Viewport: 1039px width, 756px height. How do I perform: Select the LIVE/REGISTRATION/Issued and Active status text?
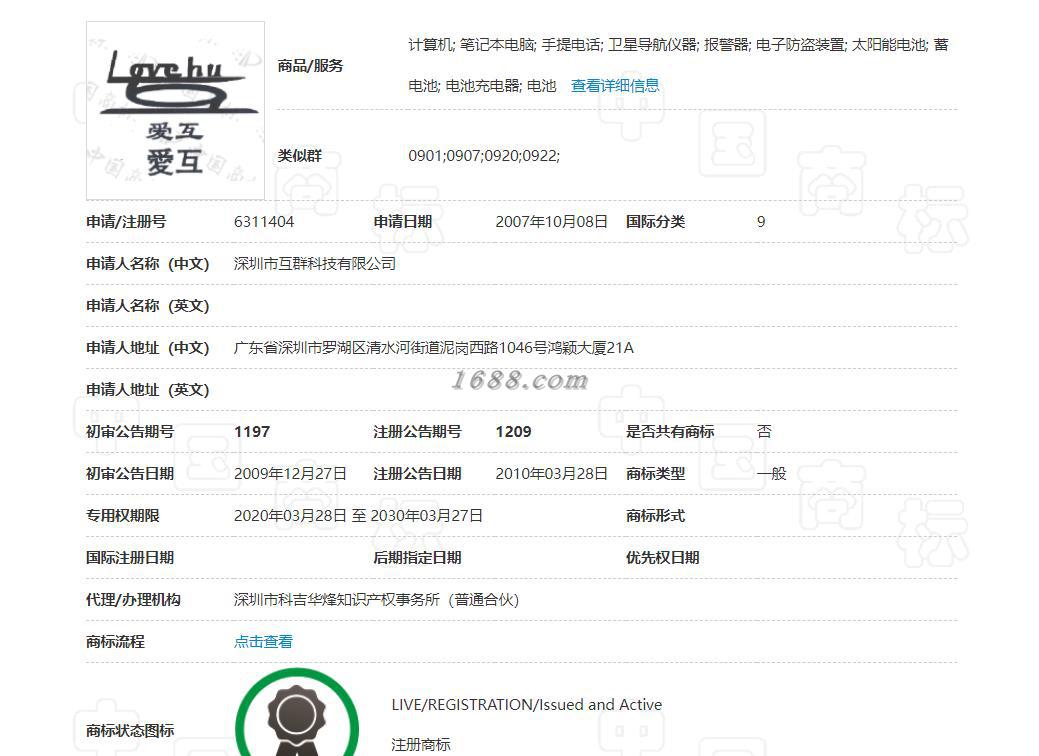pyautogui.click(x=527, y=704)
